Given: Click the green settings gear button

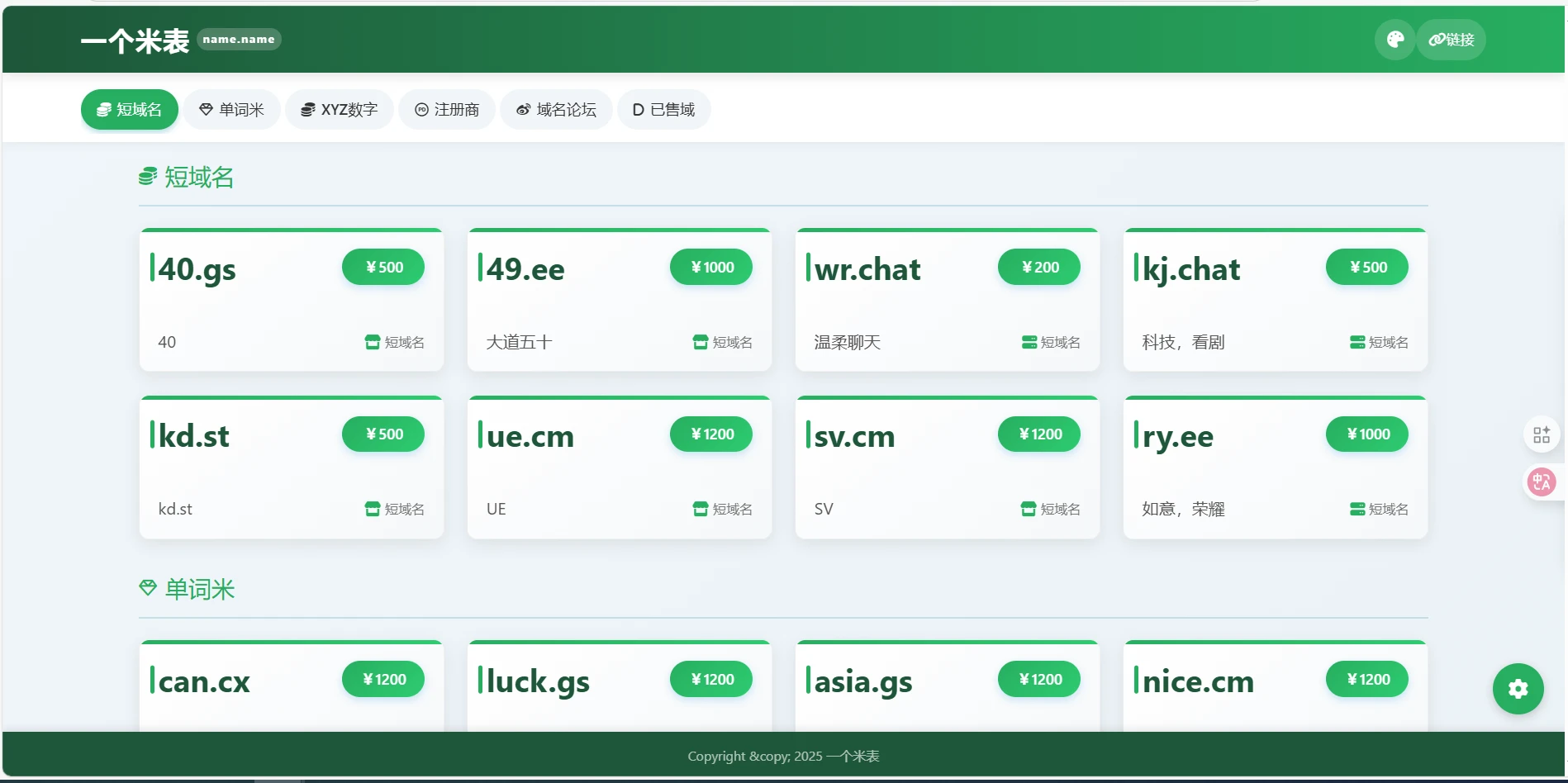Looking at the screenshot, I should [1518, 689].
